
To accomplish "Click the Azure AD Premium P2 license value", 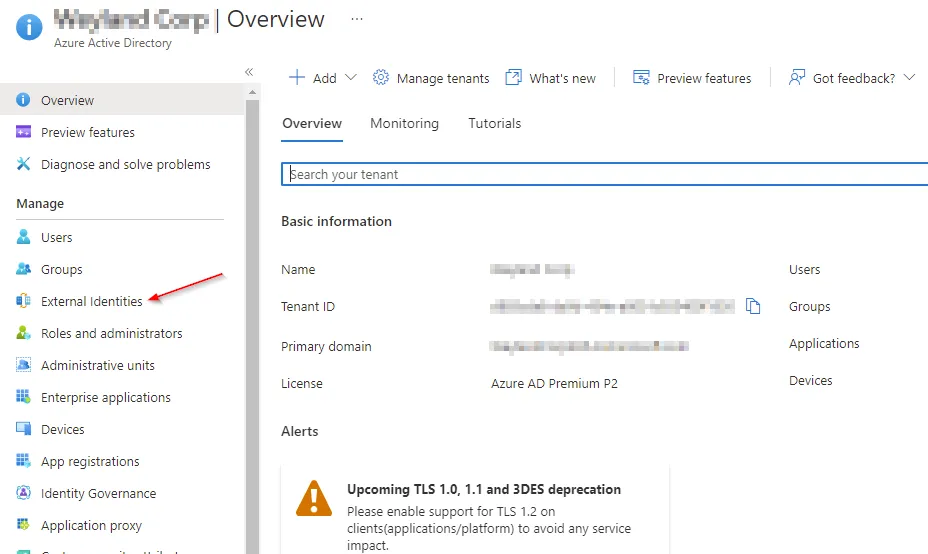I will click(554, 383).
